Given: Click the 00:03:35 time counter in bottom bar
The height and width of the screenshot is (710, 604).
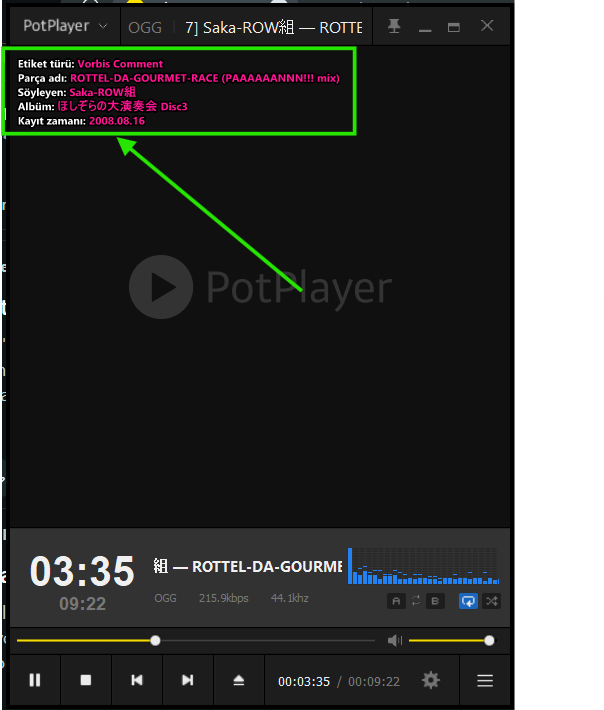Looking at the screenshot, I should click(x=304, y=681).
